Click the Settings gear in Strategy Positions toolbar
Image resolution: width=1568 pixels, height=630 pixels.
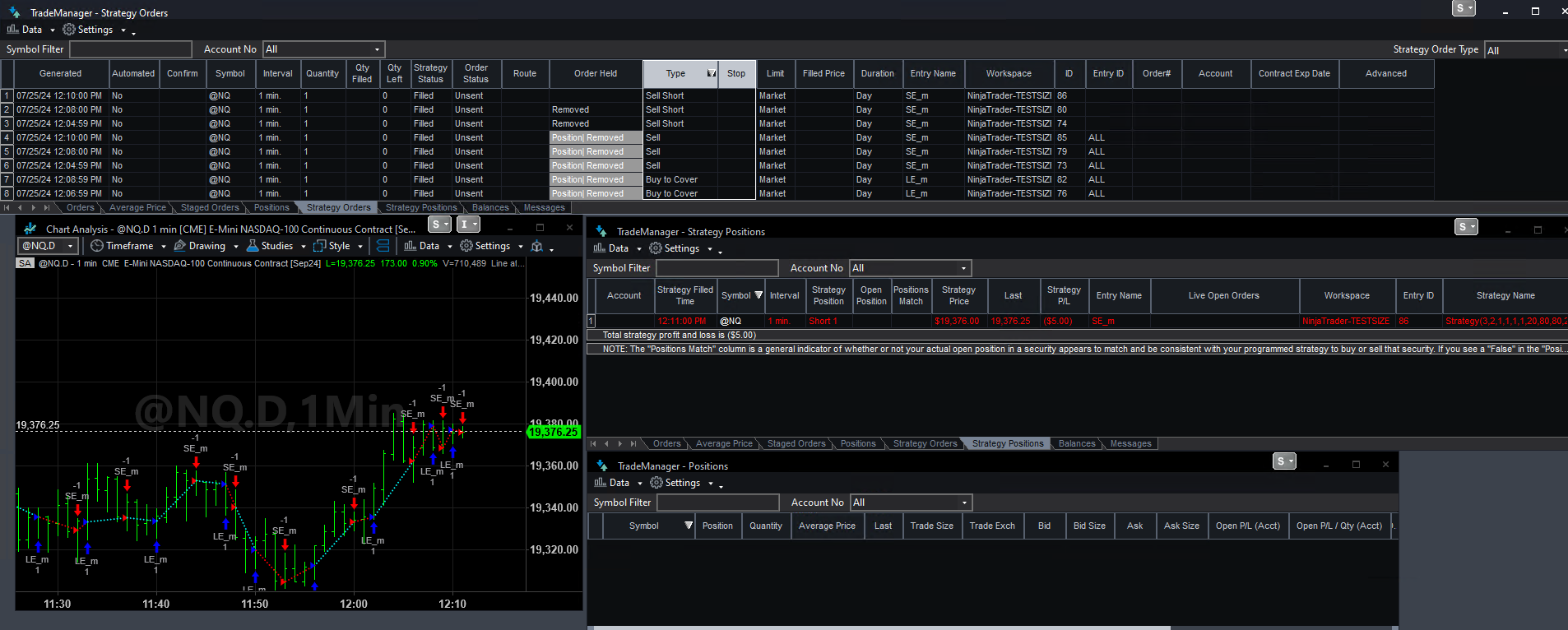pos(656,248)
